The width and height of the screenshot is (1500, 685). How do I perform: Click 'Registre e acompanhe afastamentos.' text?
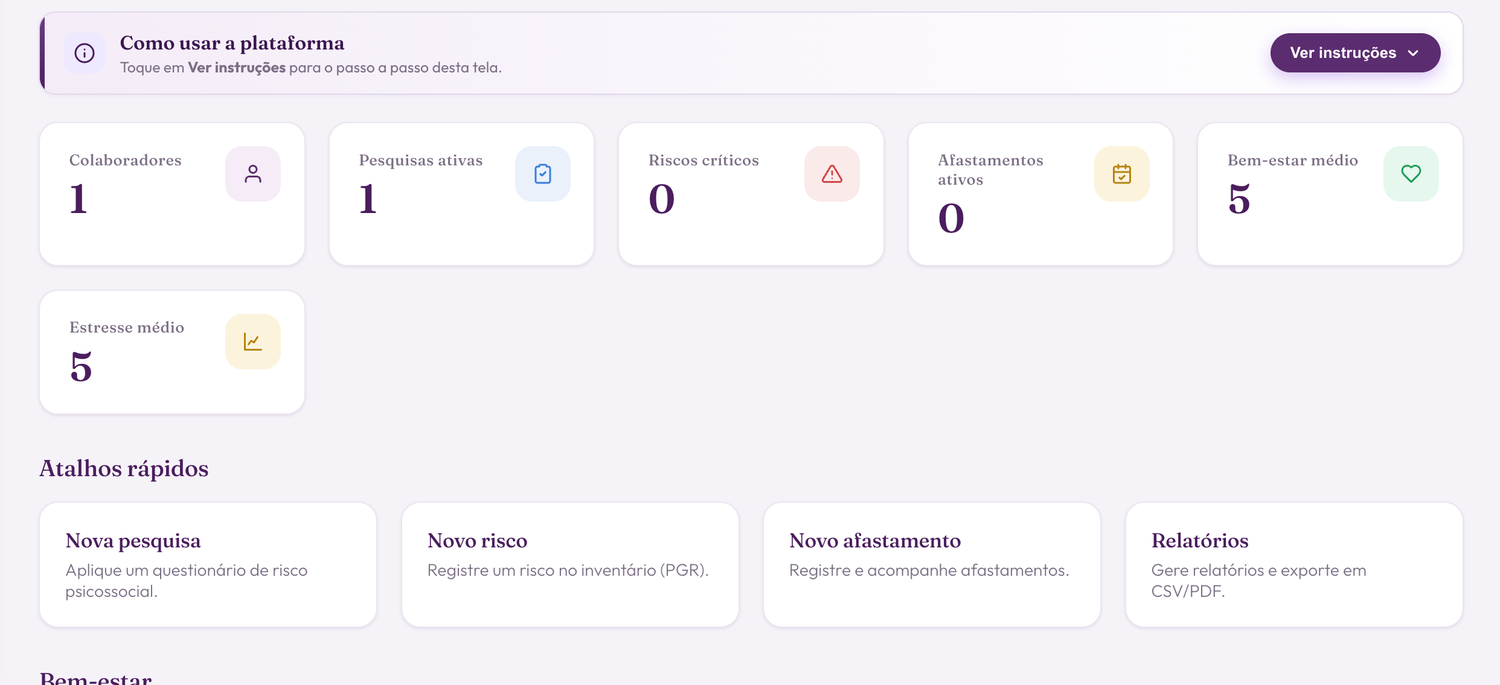(x=929, y=571)
